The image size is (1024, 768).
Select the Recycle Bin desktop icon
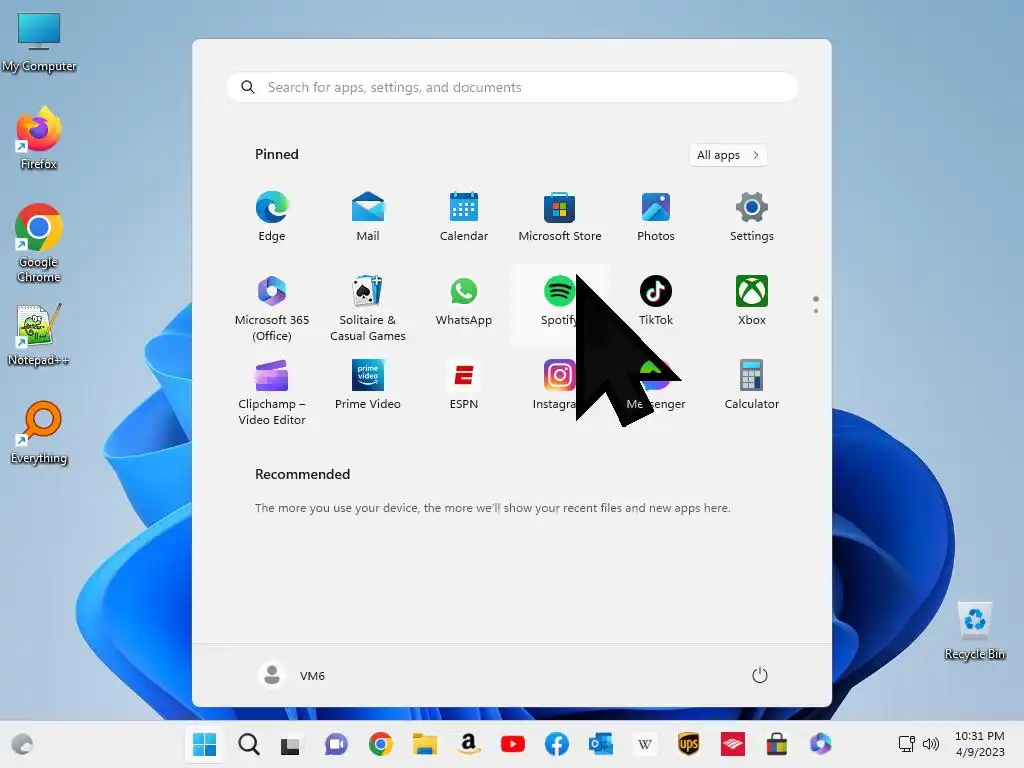coord(975,631)
